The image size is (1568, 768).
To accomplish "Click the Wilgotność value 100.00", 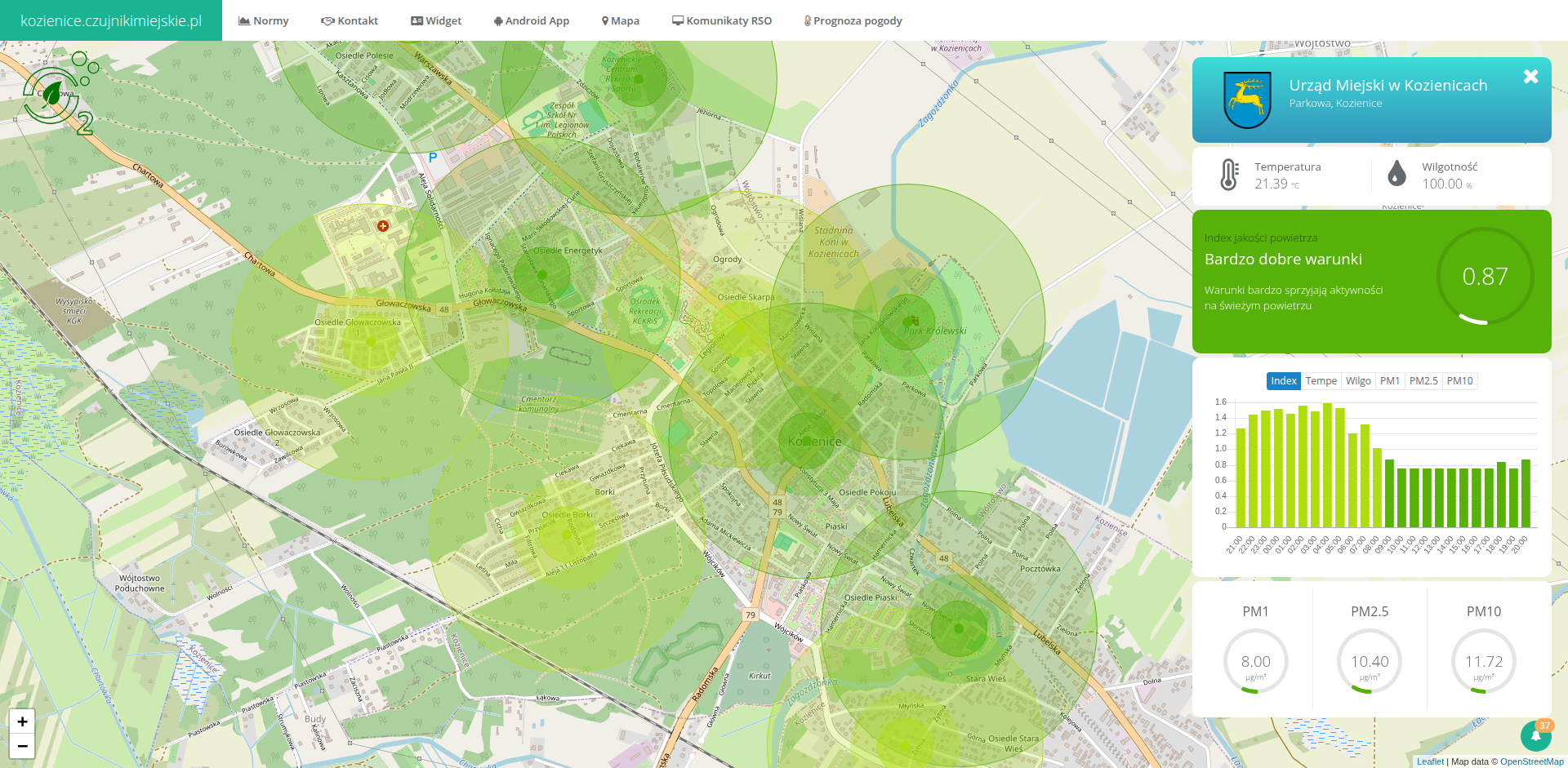I will pyautogui.click(x=1442, y=184).
